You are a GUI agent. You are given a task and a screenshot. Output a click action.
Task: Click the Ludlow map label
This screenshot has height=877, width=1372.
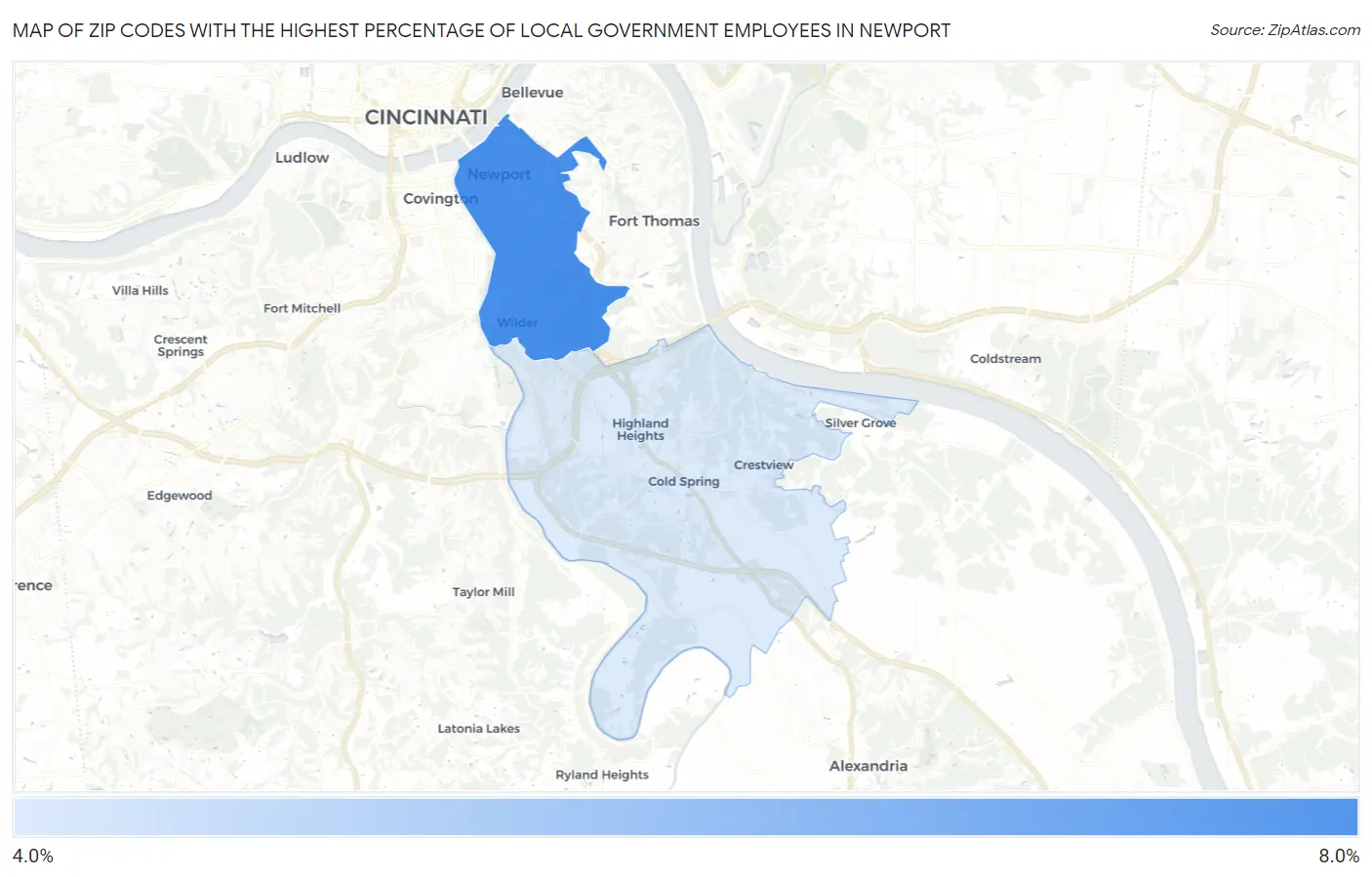click(x=302, y=157)
